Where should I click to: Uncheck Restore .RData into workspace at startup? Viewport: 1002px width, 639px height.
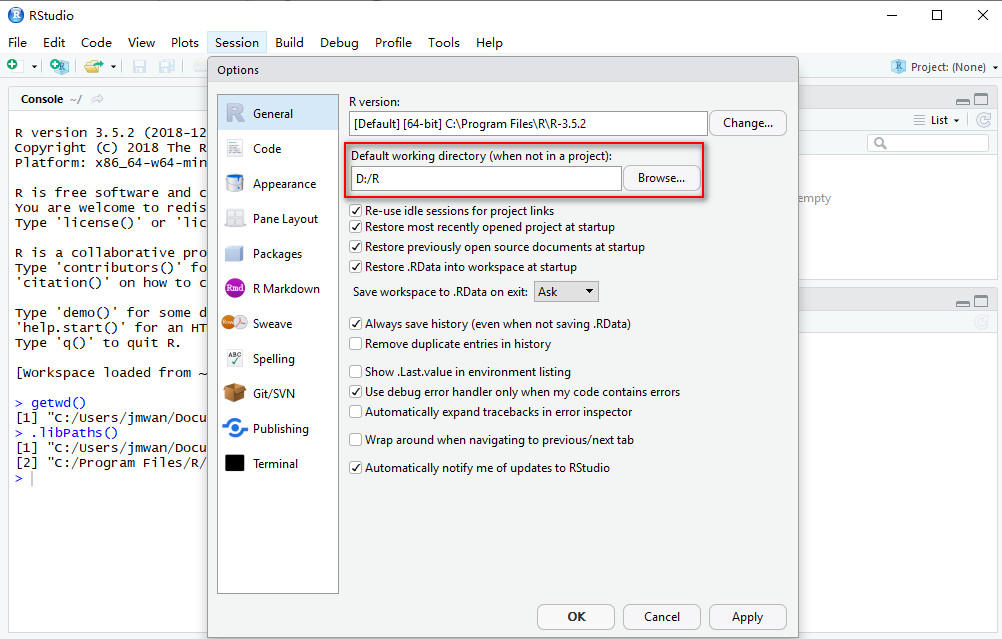point(356,267)
